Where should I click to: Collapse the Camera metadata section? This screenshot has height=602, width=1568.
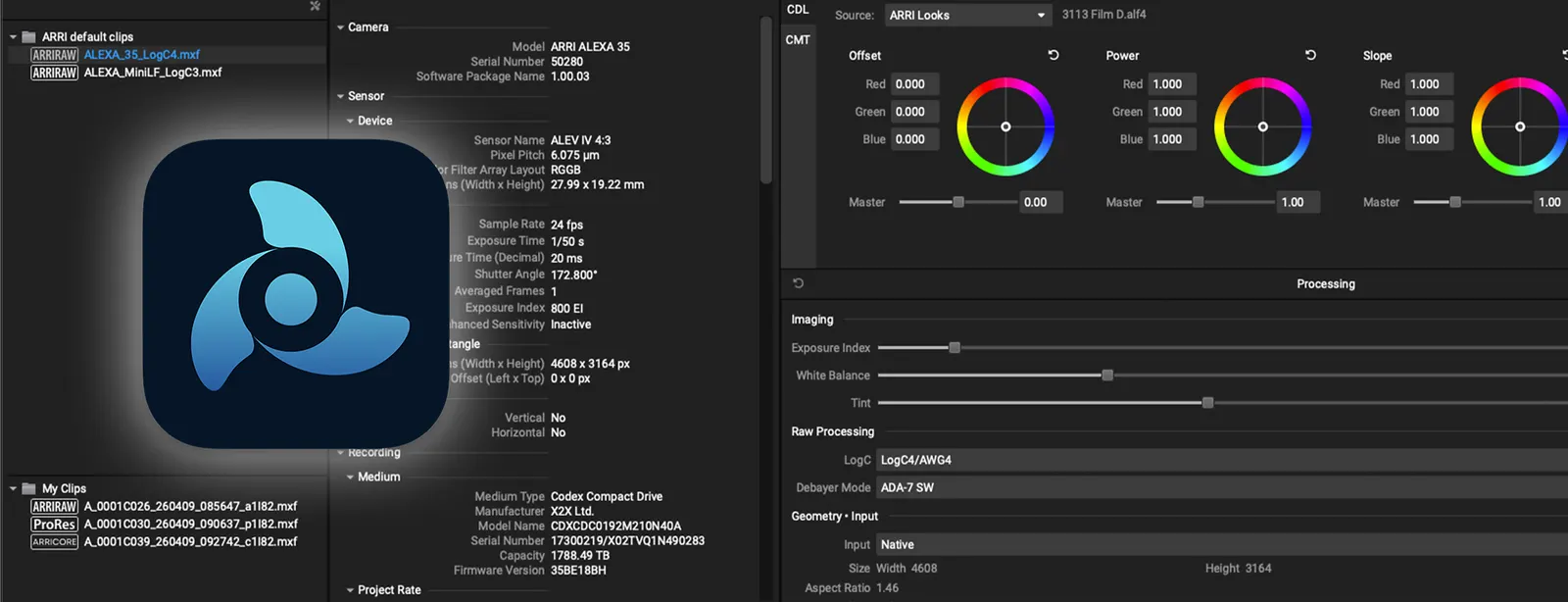coord(340,27)
